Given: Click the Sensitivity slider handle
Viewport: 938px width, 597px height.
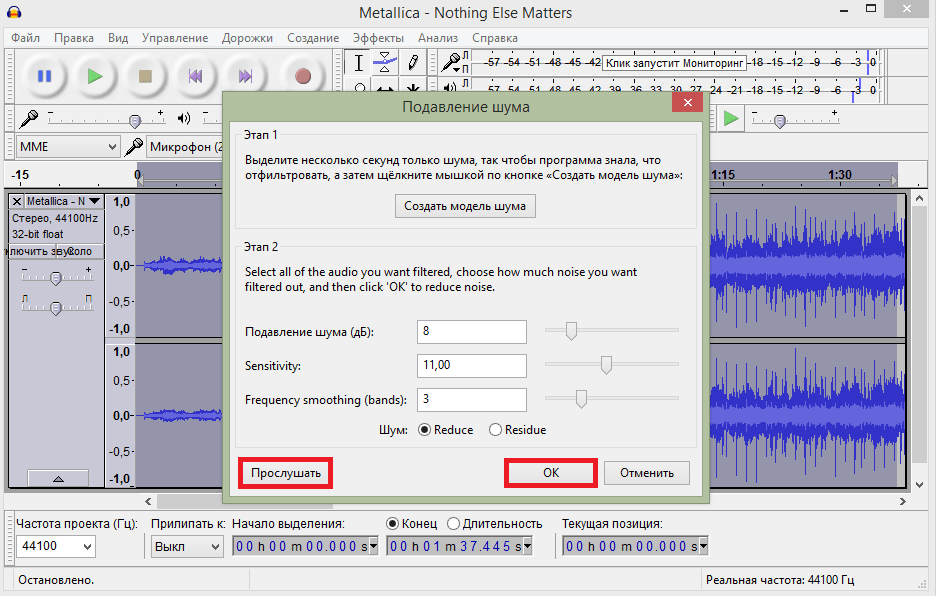Looking at the screenshot, I should (x=606, y=366).
